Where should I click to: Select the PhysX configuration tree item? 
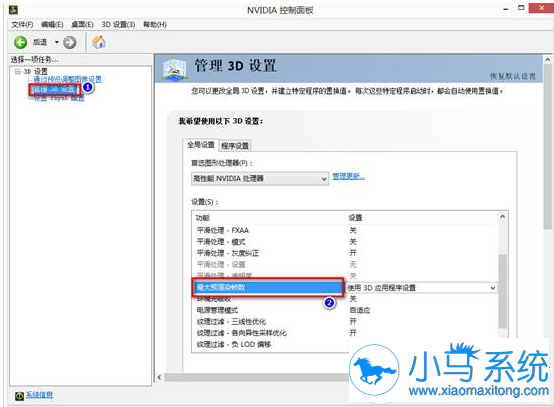(x=59, y=98)
